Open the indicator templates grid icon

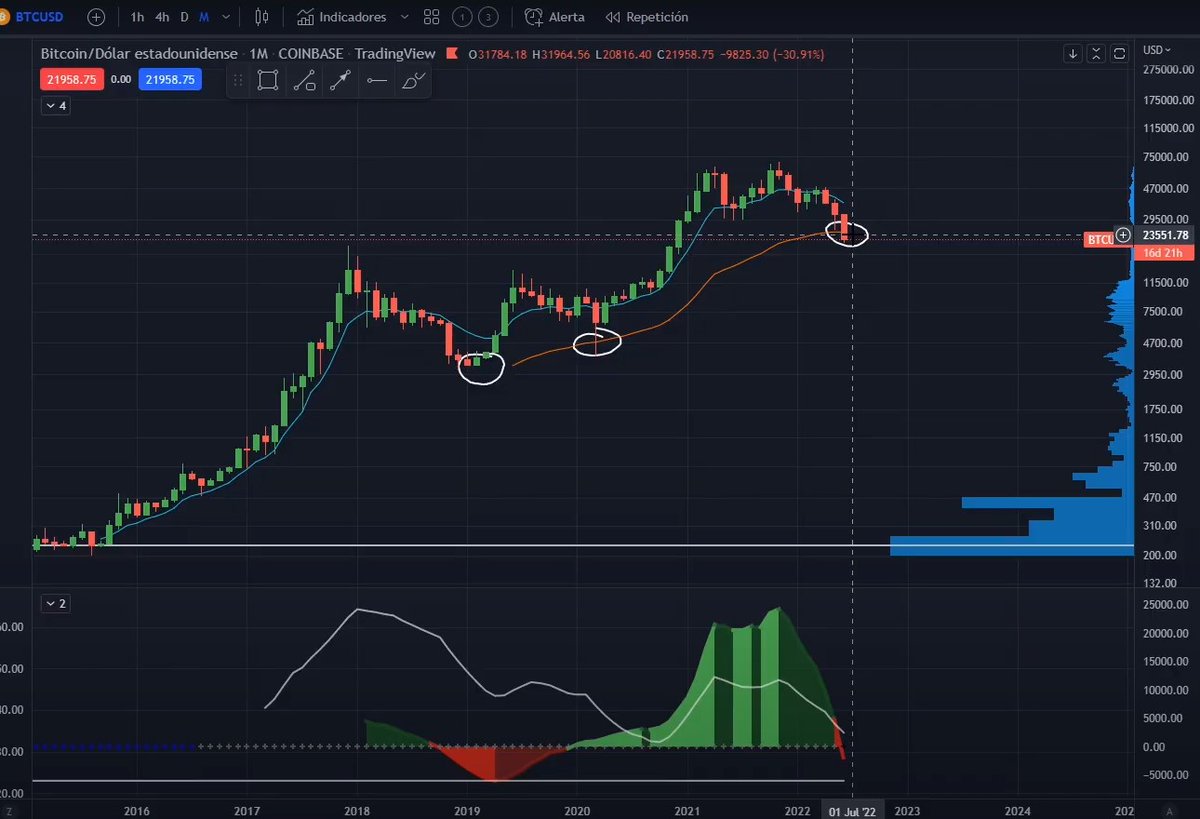431,17
